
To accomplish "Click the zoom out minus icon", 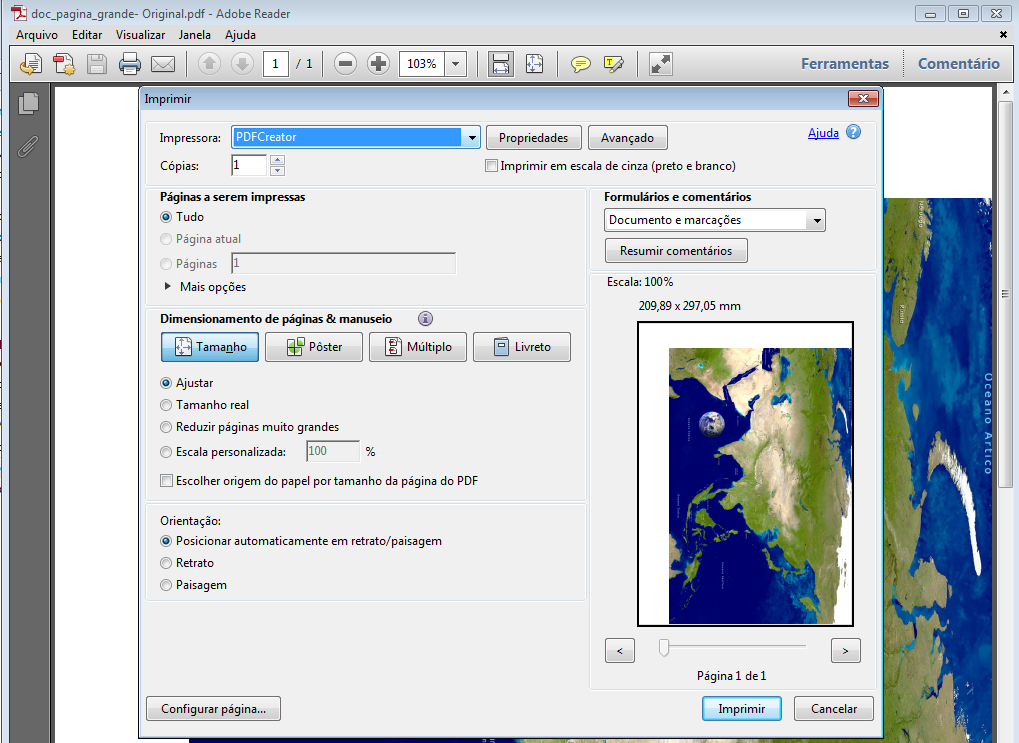I will click(x=346, y=64).
